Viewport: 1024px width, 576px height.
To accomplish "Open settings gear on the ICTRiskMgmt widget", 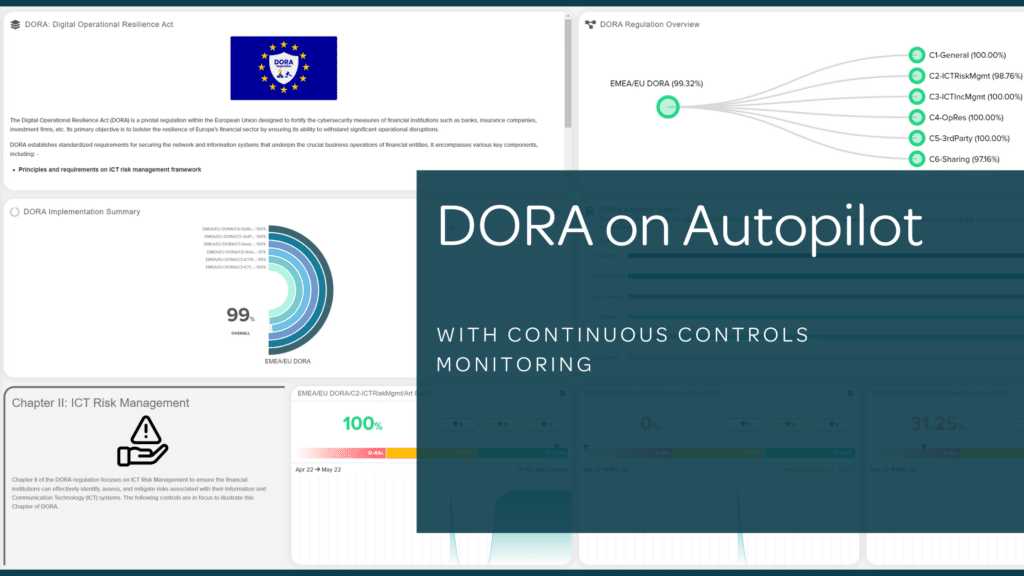I will point(562,393).
